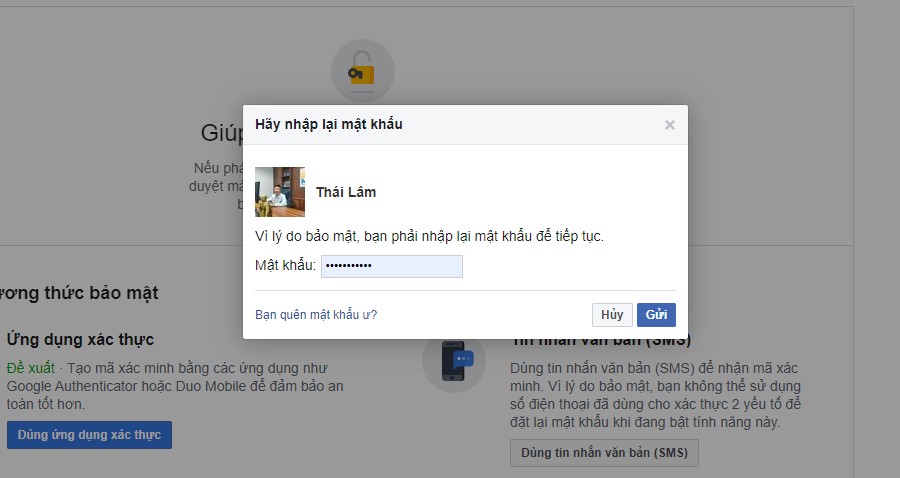Click the 'Vì lý do bảo mật' message text

(x=429, y=236)
